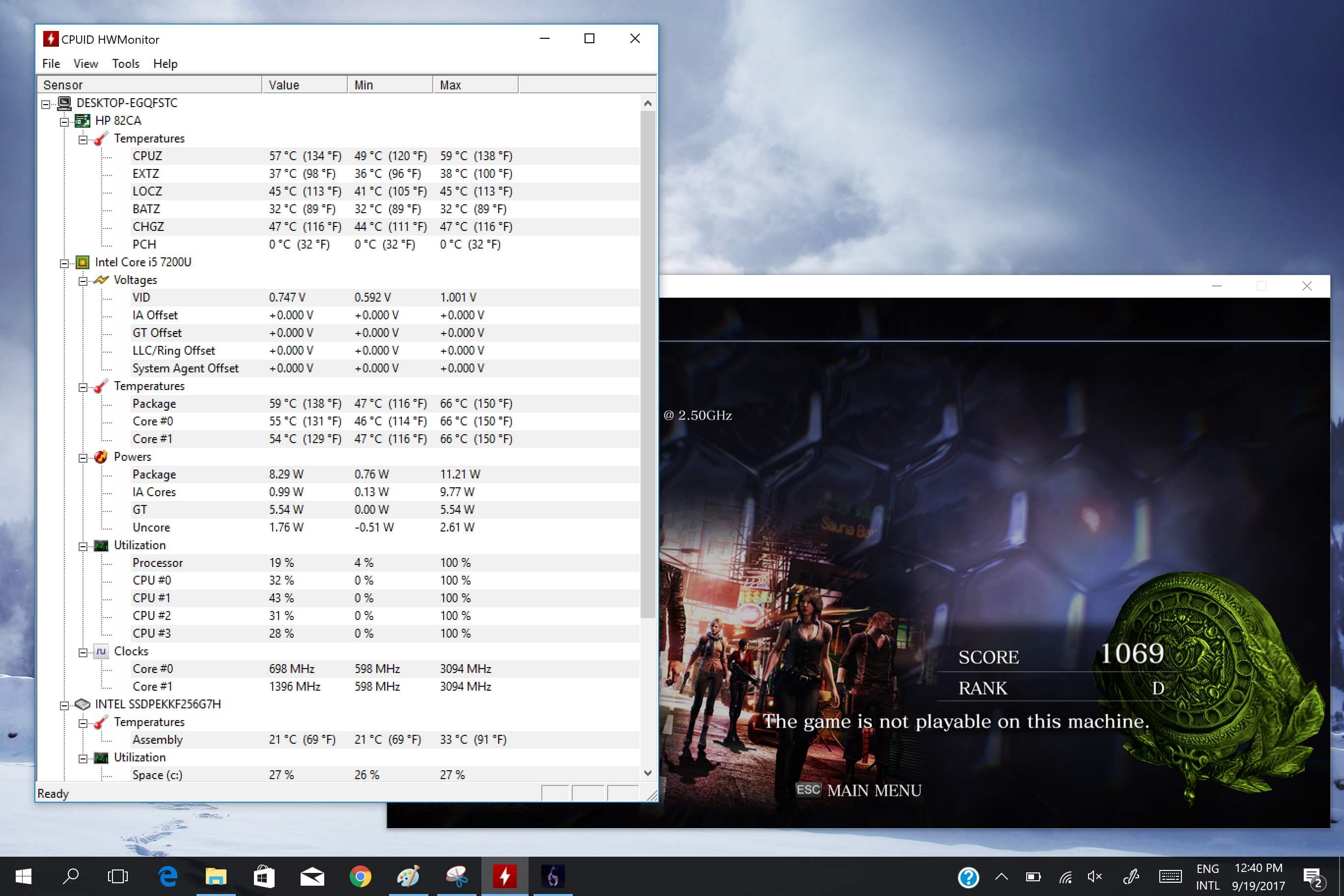Open the Wi-Fi network tray icon
1344x896 pixels.
tap(1064, 876)
